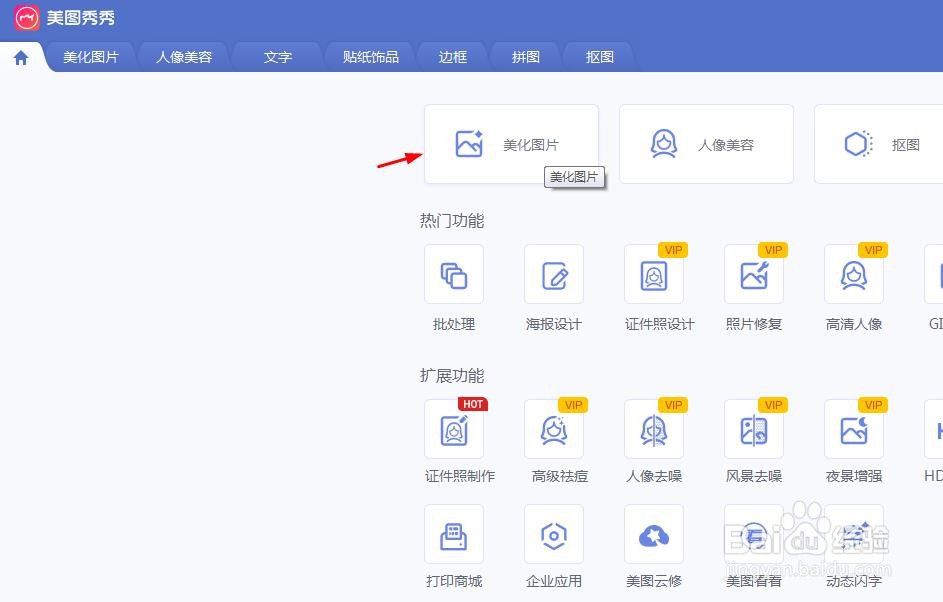Click the 美图云修 label

654,581
